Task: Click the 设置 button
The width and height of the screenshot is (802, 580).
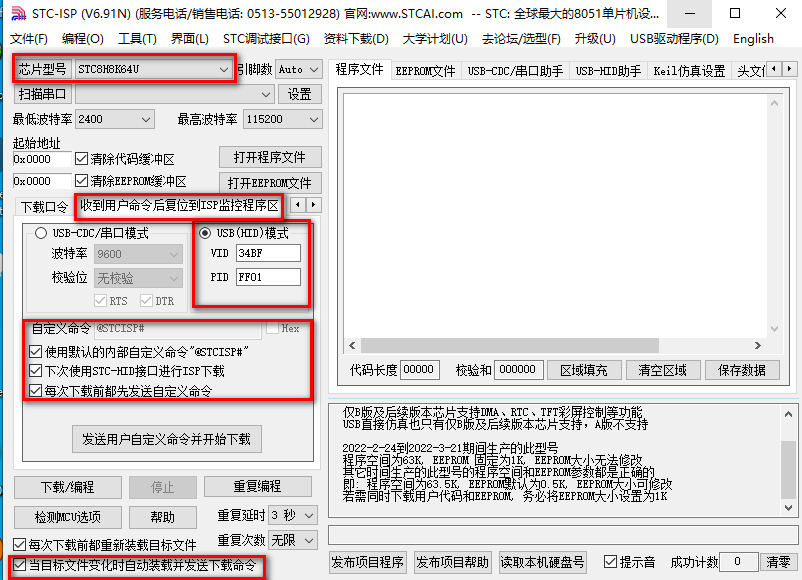Action: [299, 94]
